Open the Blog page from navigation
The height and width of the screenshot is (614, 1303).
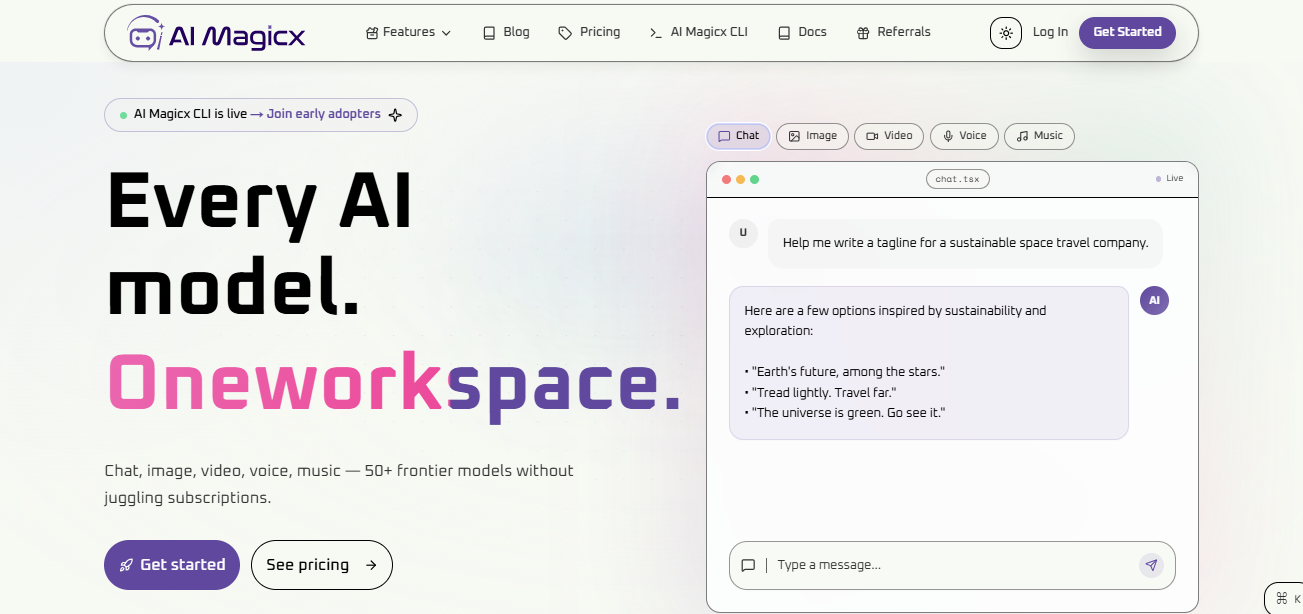506,32
